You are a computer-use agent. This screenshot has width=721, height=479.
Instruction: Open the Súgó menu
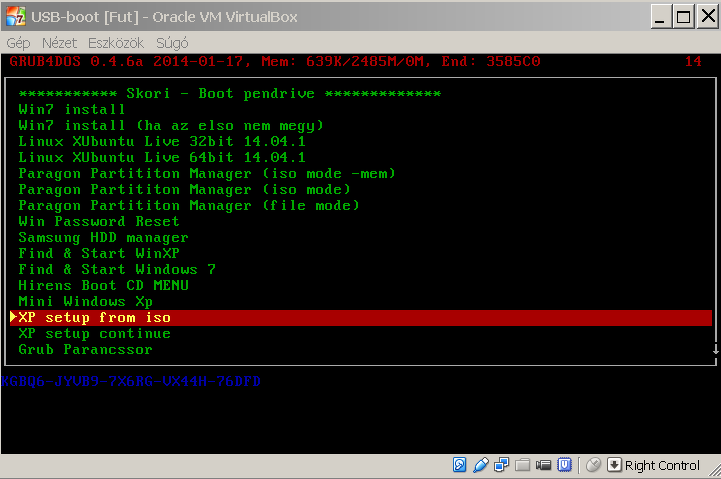pos(172,43)
